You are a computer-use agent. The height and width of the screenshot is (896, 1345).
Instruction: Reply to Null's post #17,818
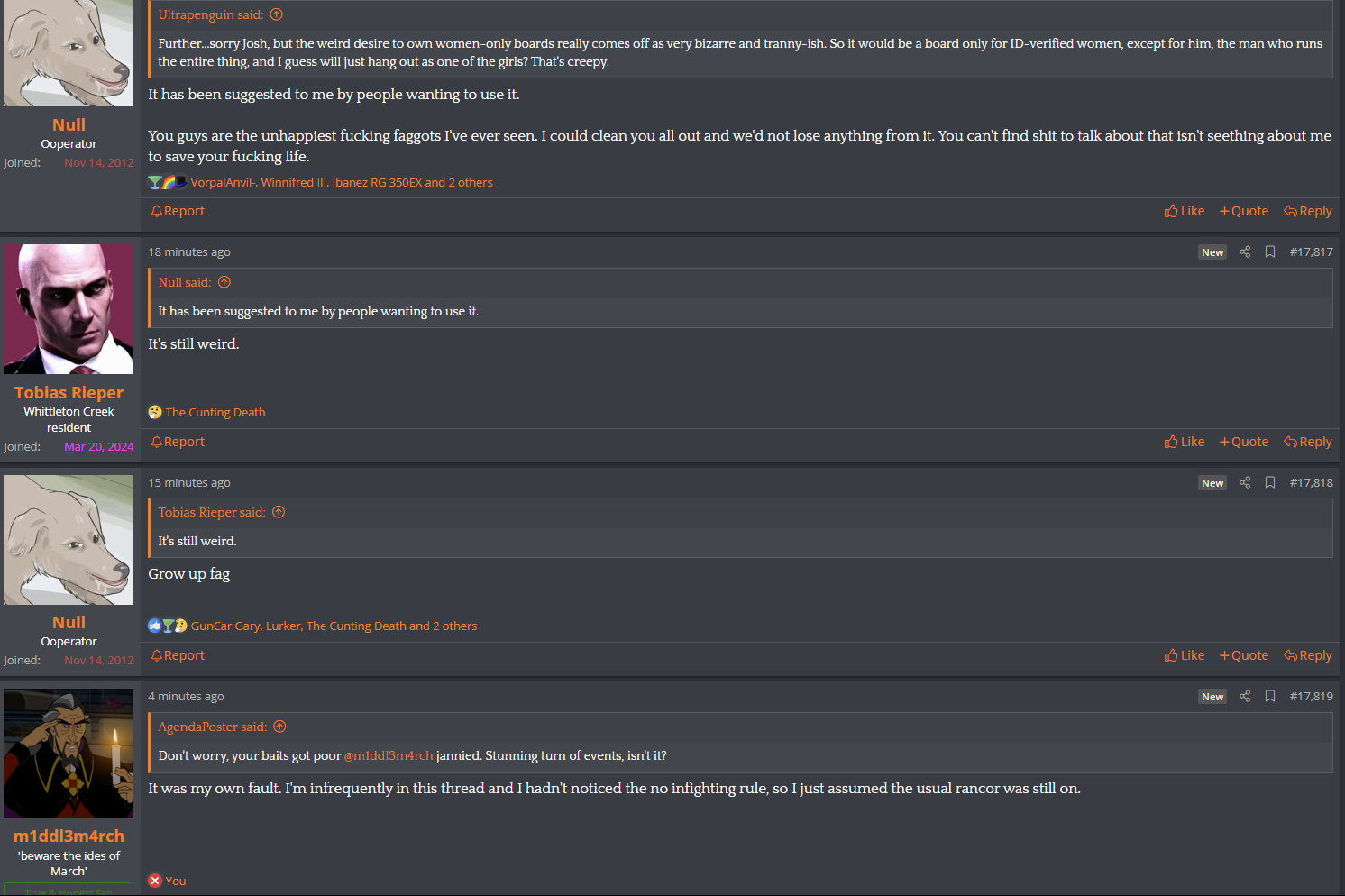pyautogui.click(x=1308, y=655)
